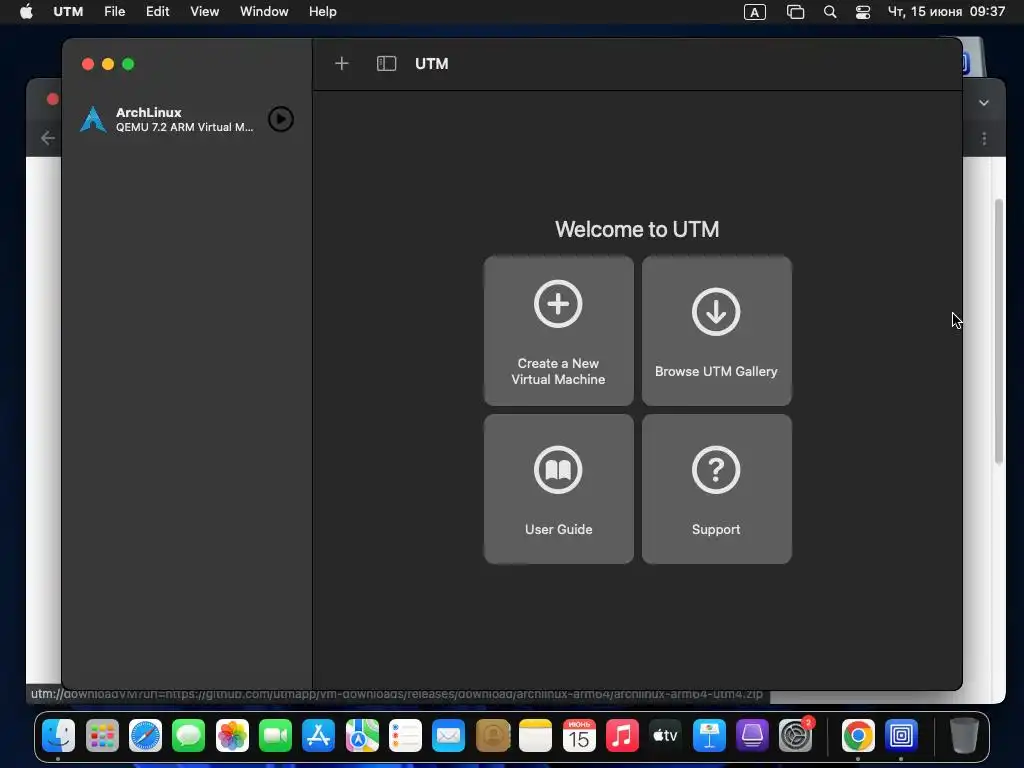Open Messages from the Dock
This screenshot has width=1024, height=768.
coord(189,736)
